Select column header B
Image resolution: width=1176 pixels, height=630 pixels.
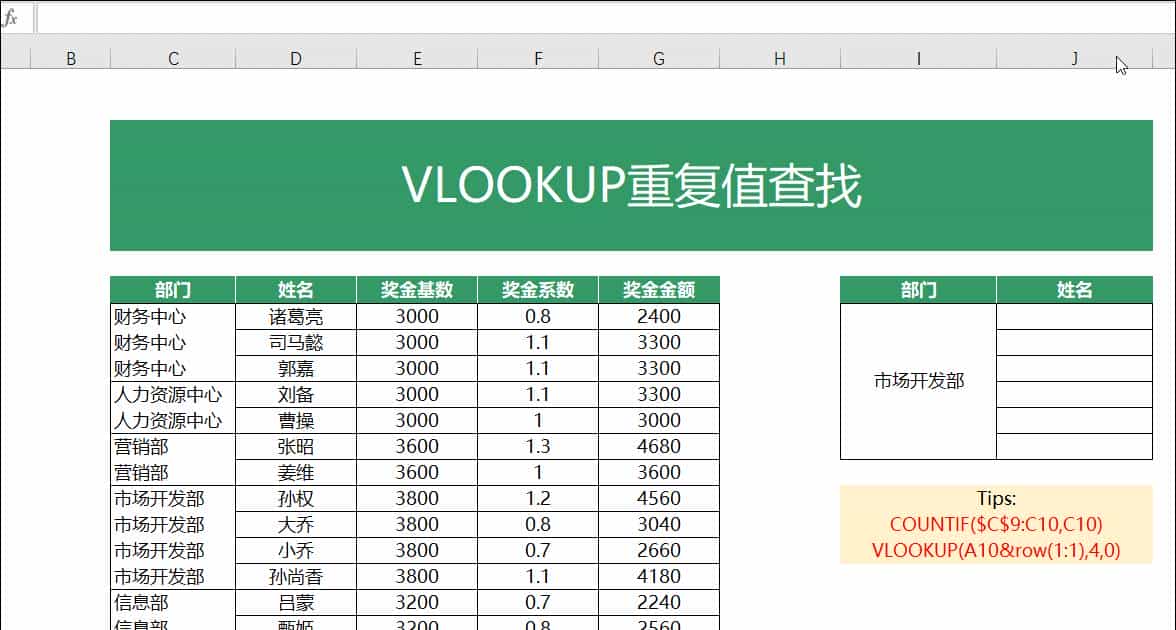pyautogui.click(x=71, y=58)
